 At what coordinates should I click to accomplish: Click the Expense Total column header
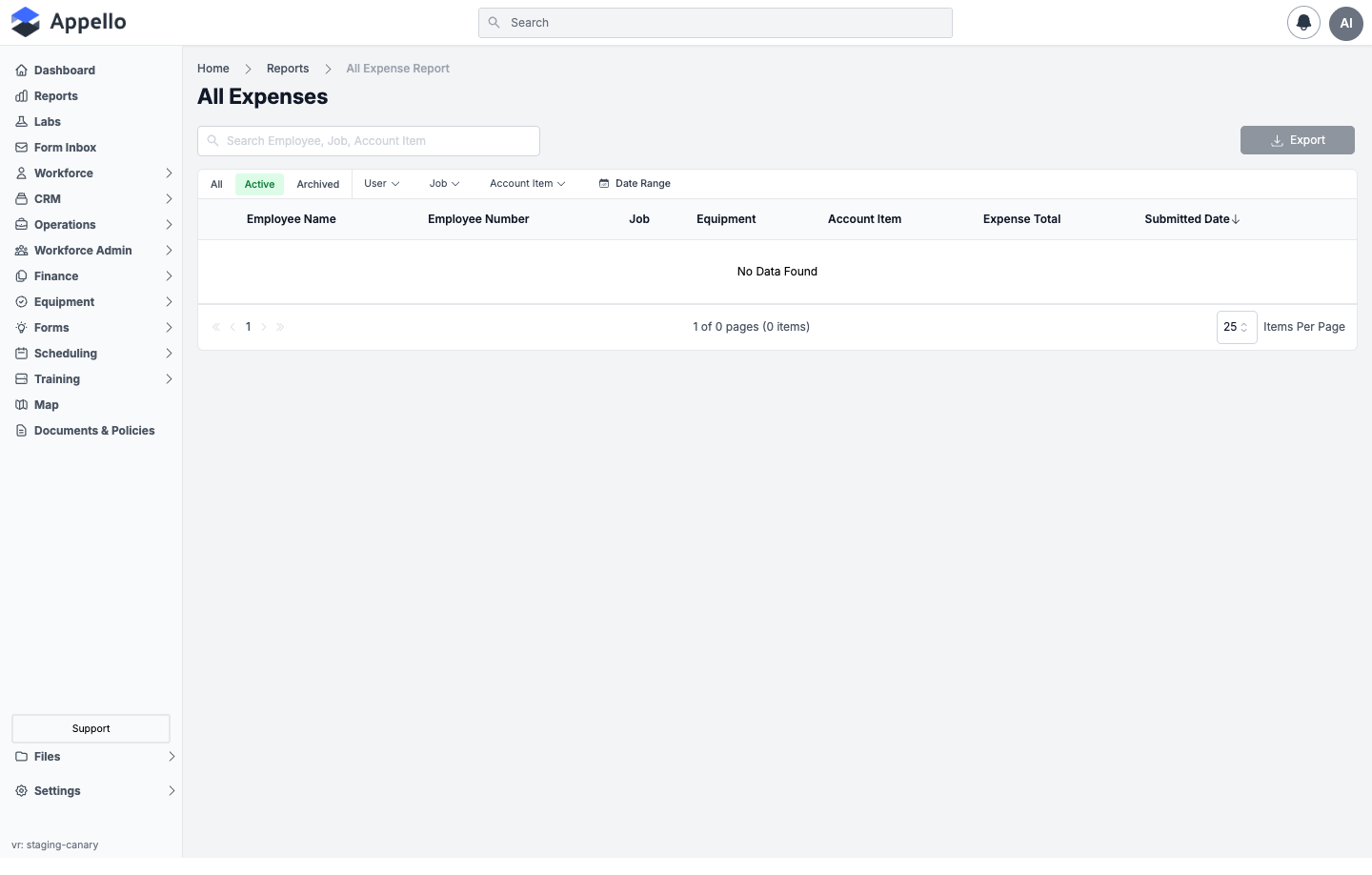click(1021, 219)
